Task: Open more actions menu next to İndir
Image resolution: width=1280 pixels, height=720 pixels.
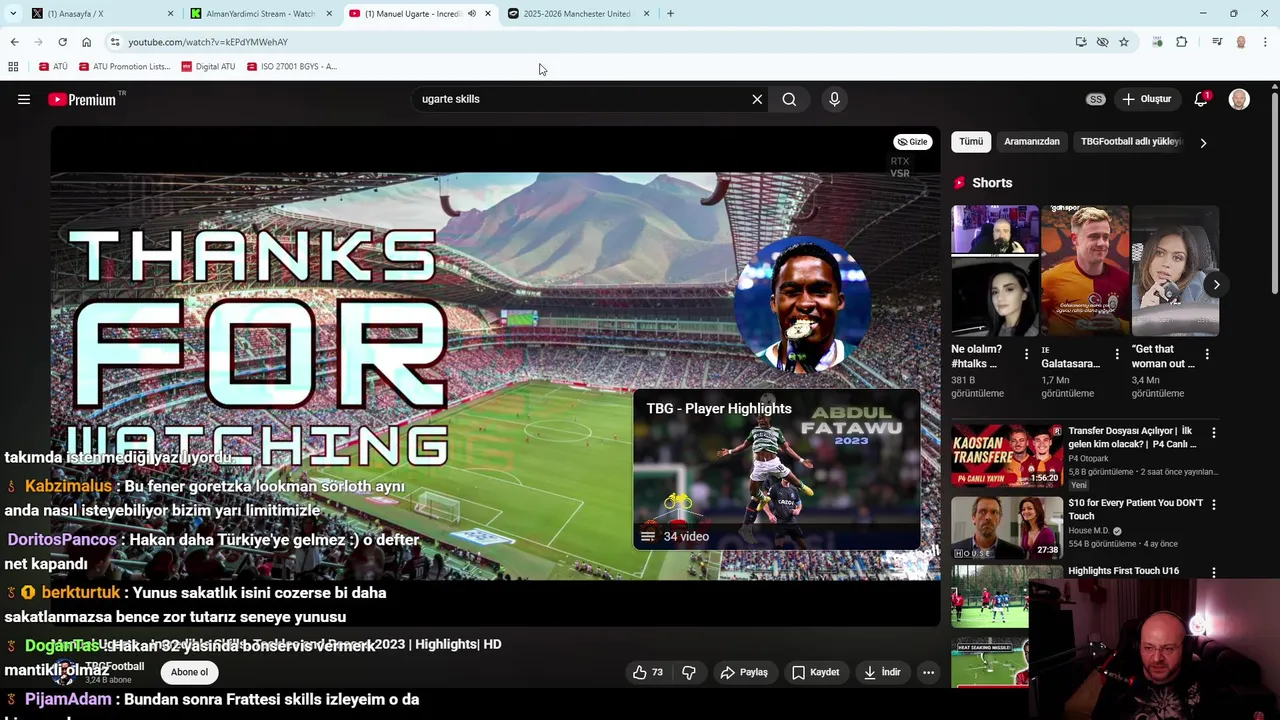Action: coord(928,672)
